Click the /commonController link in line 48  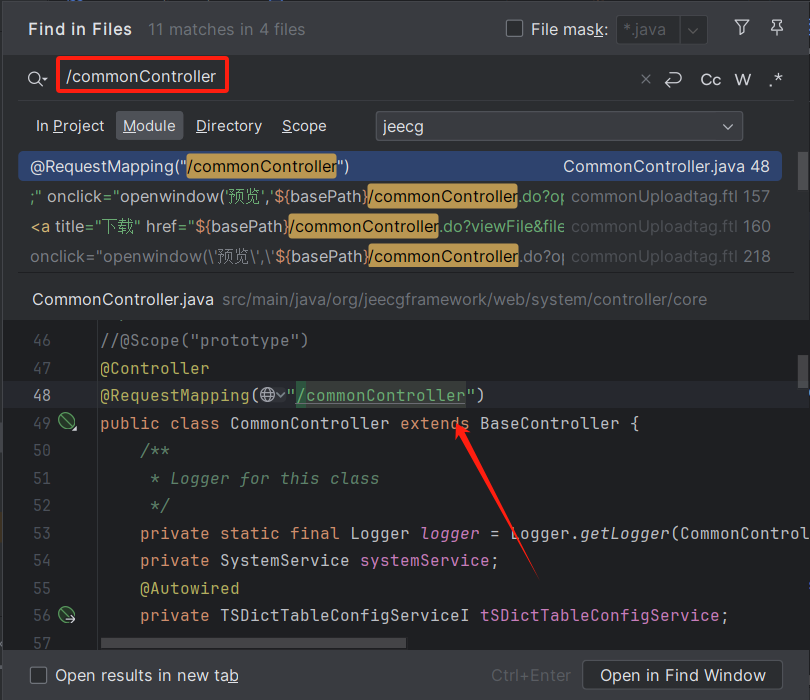click(381, 396)
